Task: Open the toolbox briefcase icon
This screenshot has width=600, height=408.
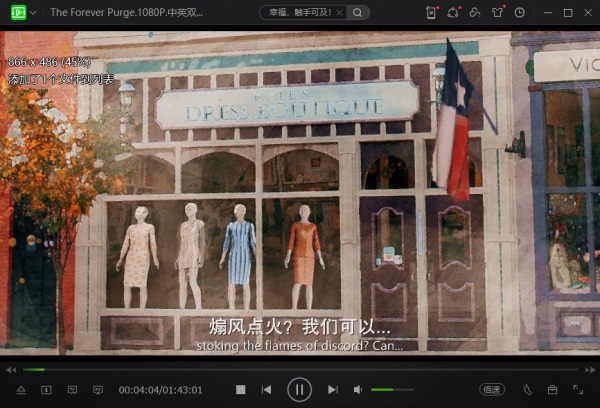Action: (552, 390)
